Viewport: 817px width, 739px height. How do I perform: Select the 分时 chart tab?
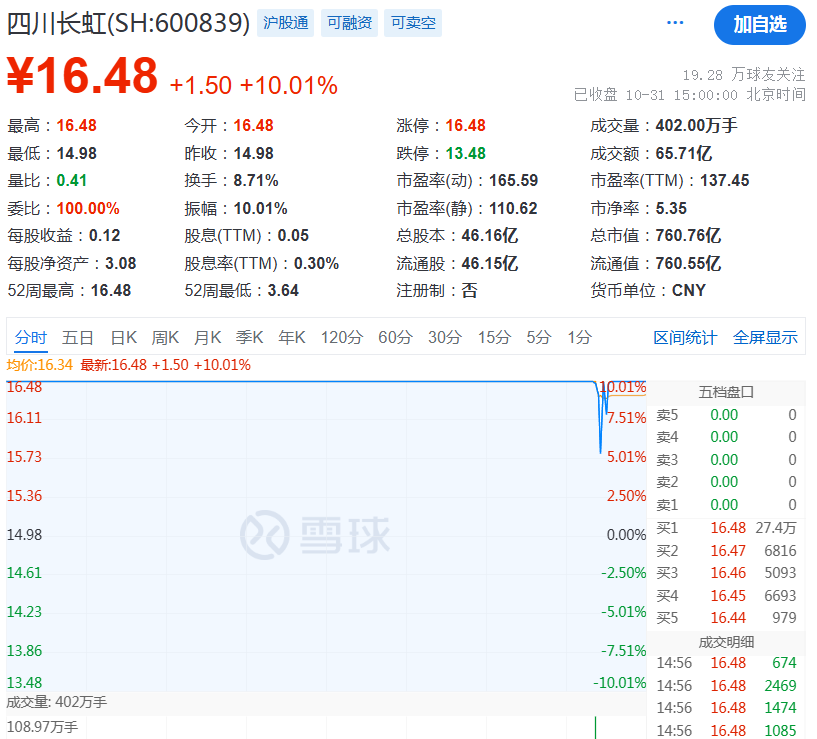click(30, 337)
